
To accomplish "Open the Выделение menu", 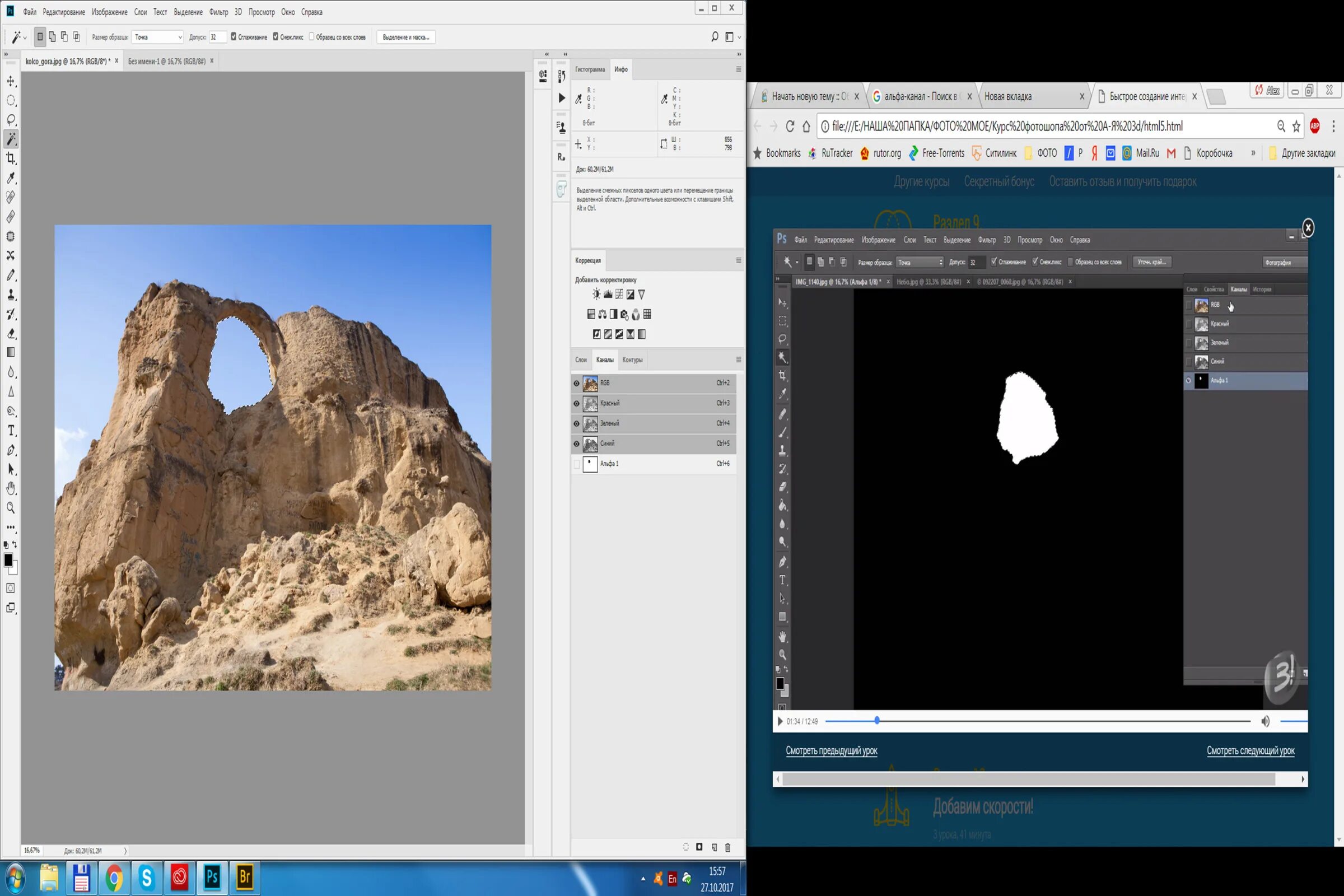I will tap(188, 12).
